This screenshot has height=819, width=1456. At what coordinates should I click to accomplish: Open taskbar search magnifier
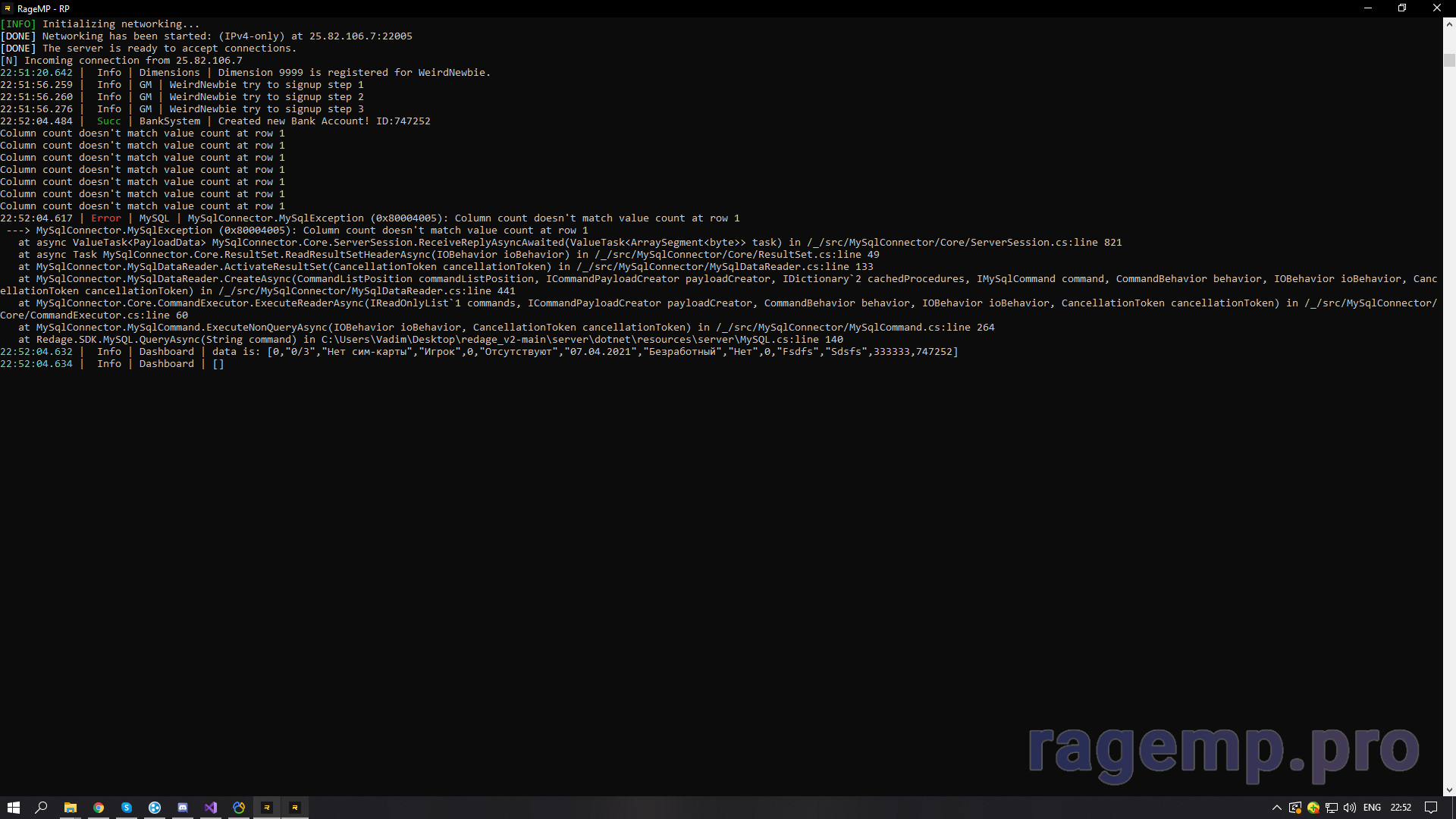(x=42, y=808)
